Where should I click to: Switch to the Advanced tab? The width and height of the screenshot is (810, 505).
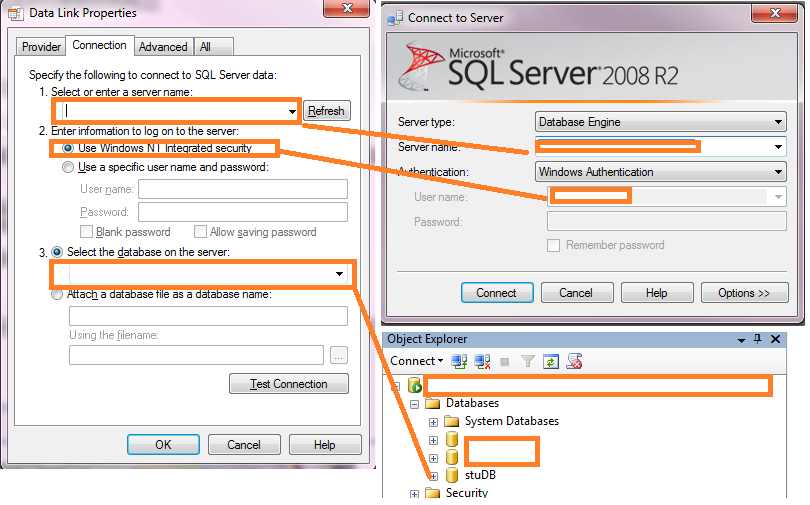click(x=163, y=47)
